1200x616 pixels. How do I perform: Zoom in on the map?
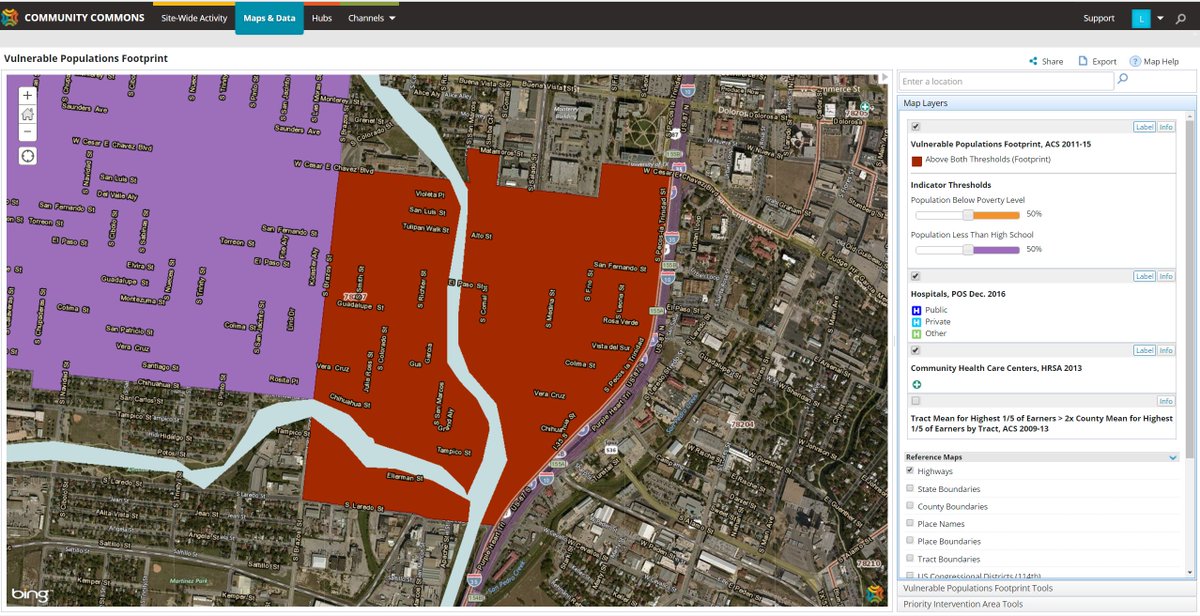pos(28,96)
